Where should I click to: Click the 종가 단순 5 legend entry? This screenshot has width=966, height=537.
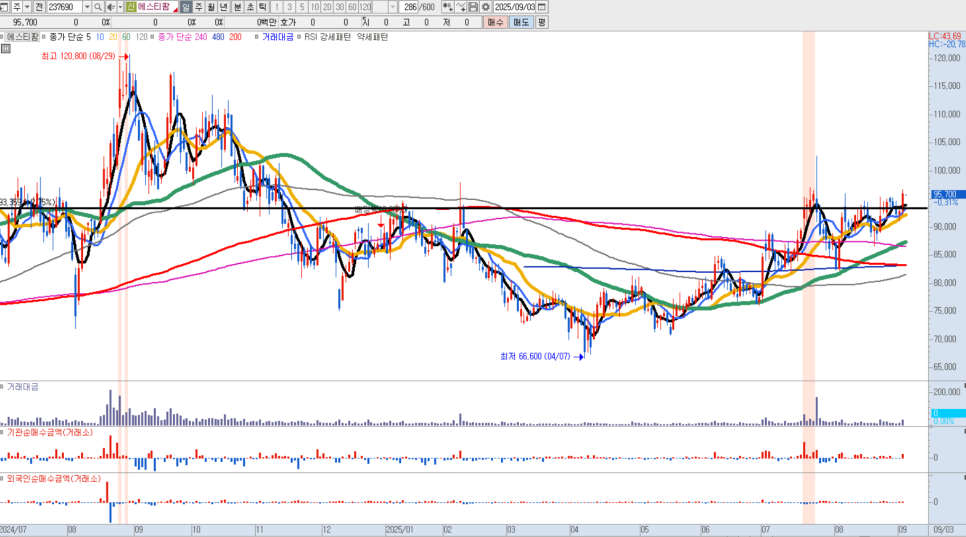70,37
